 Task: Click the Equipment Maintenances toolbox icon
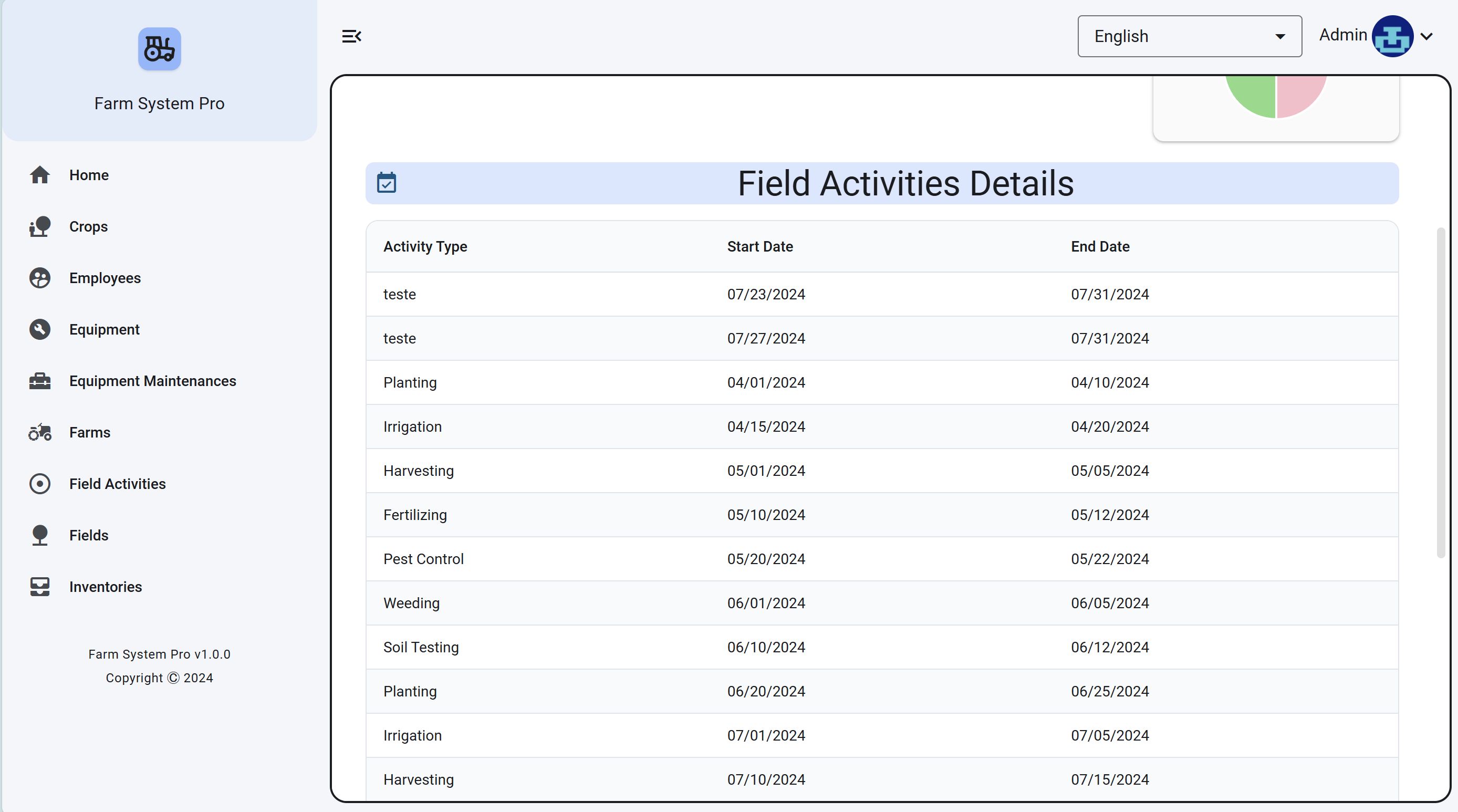coord(39,381)
